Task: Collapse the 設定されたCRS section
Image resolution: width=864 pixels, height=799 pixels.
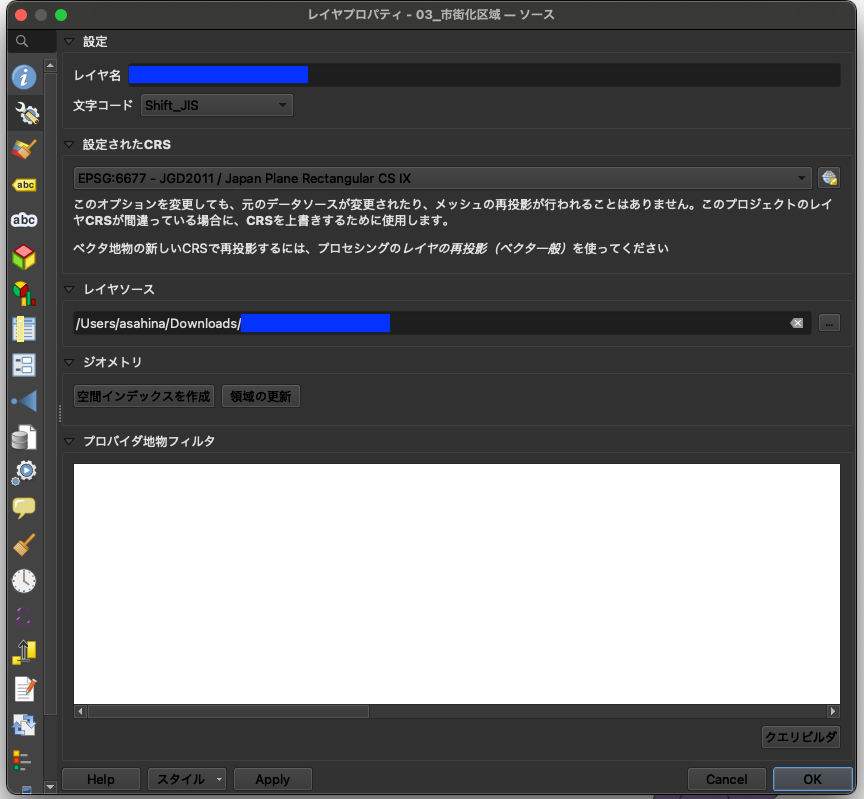Action: 68,144
